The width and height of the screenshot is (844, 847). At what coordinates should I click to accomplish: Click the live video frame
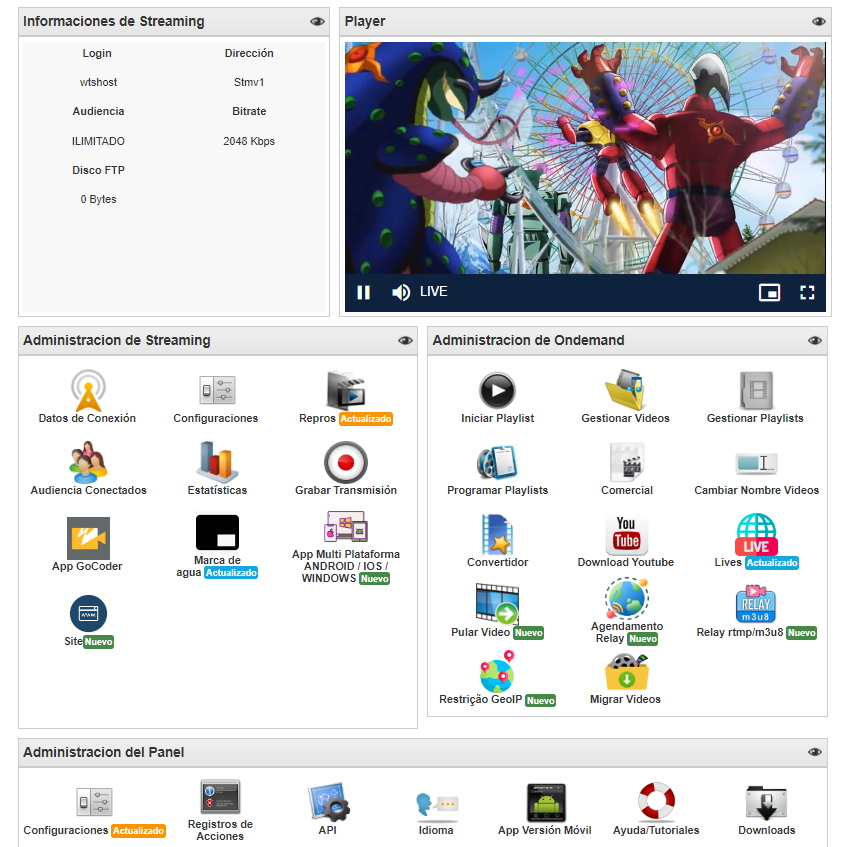point(585,158)
